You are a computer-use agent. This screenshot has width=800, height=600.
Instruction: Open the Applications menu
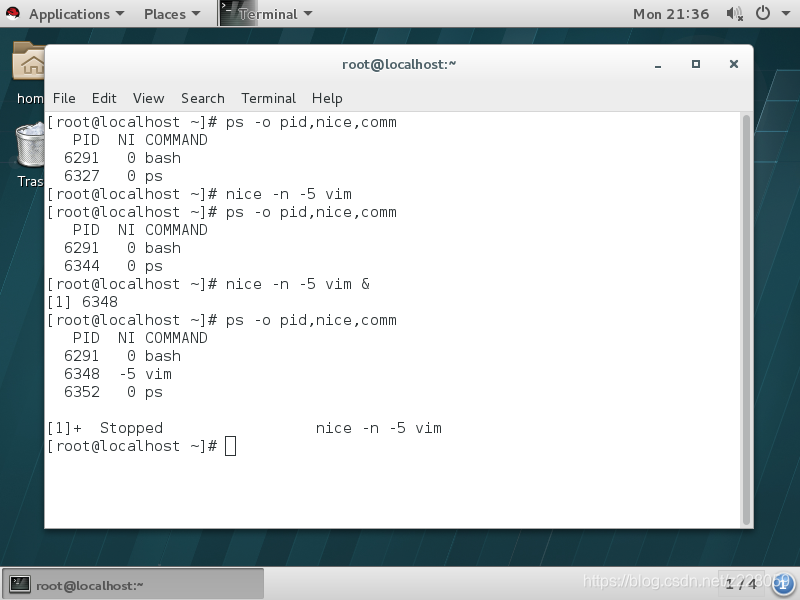coord(76,14)
